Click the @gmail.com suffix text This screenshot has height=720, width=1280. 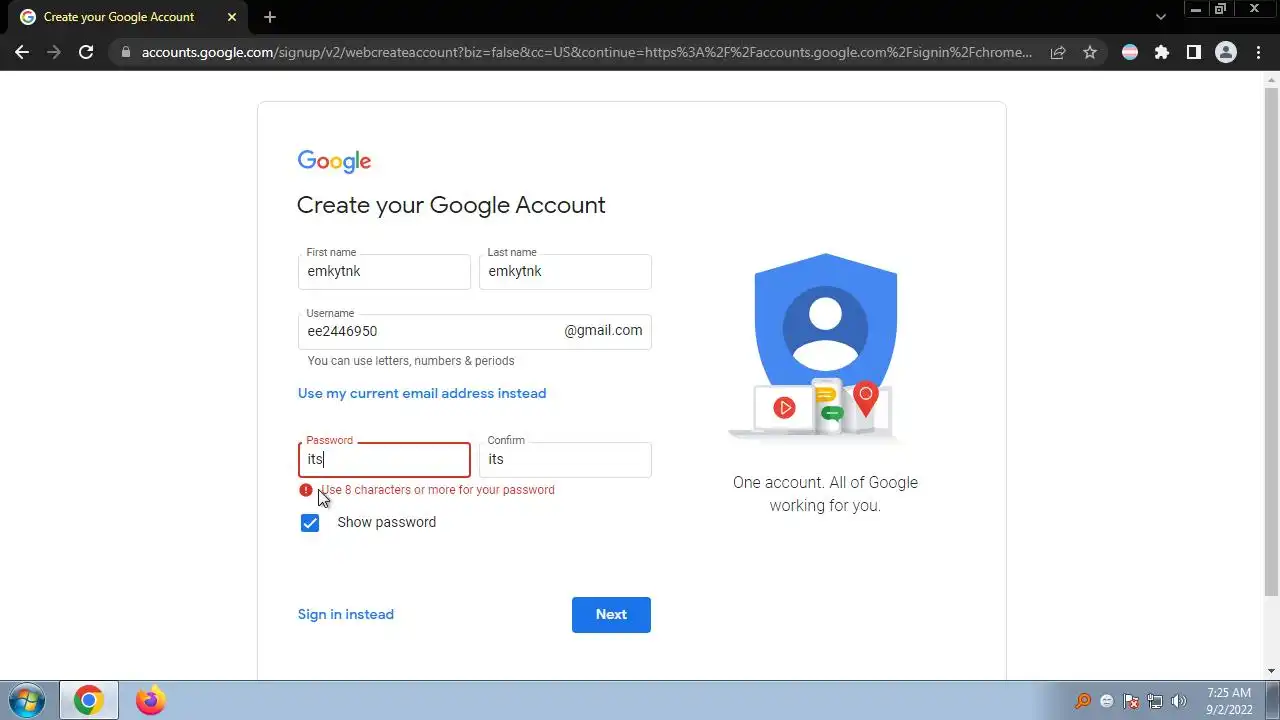click(x=603, y=331)
